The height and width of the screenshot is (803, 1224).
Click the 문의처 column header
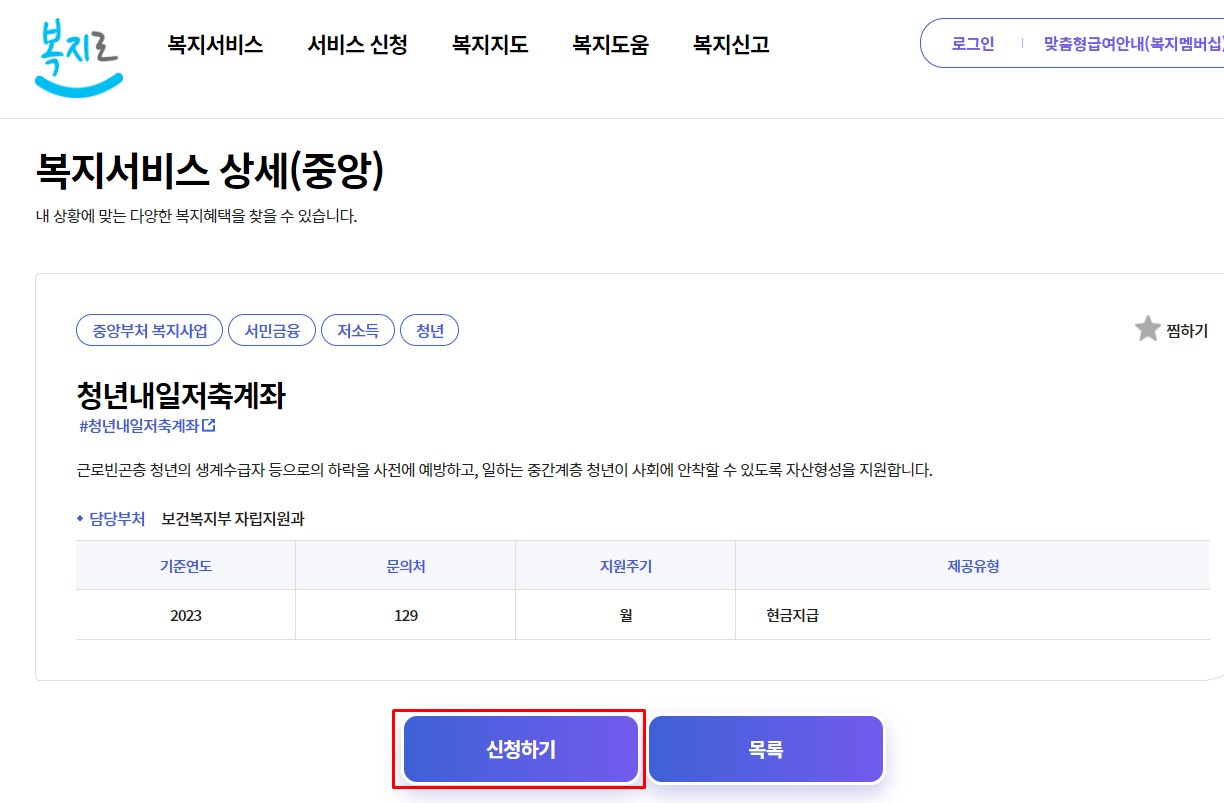pos(406,566)
